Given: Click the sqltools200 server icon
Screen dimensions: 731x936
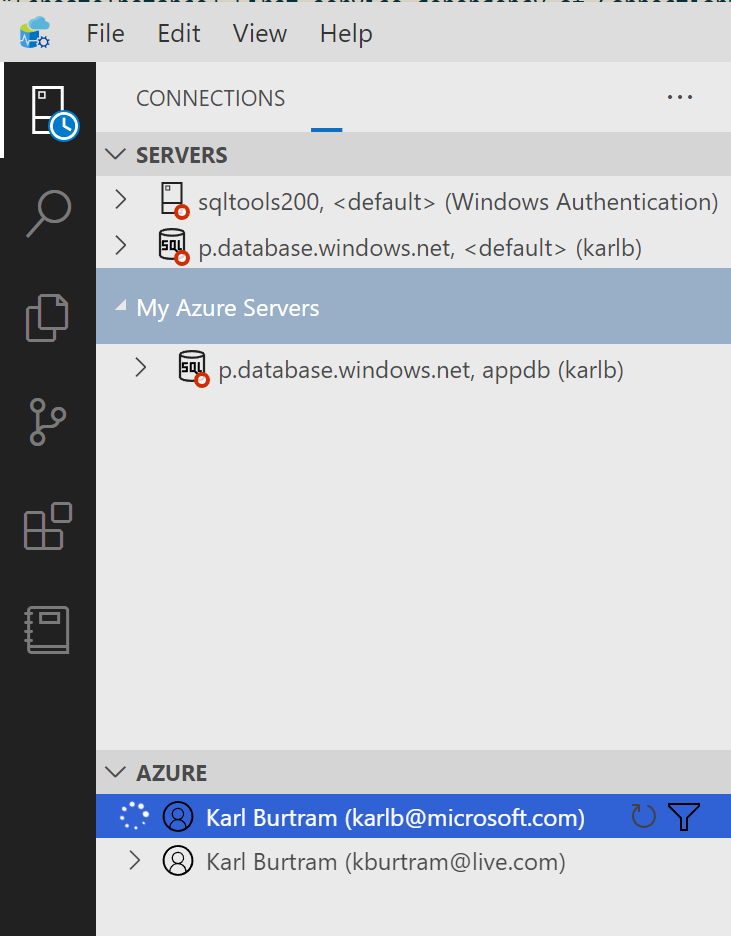Looking at the screenshot, I should tap(174, 201).
